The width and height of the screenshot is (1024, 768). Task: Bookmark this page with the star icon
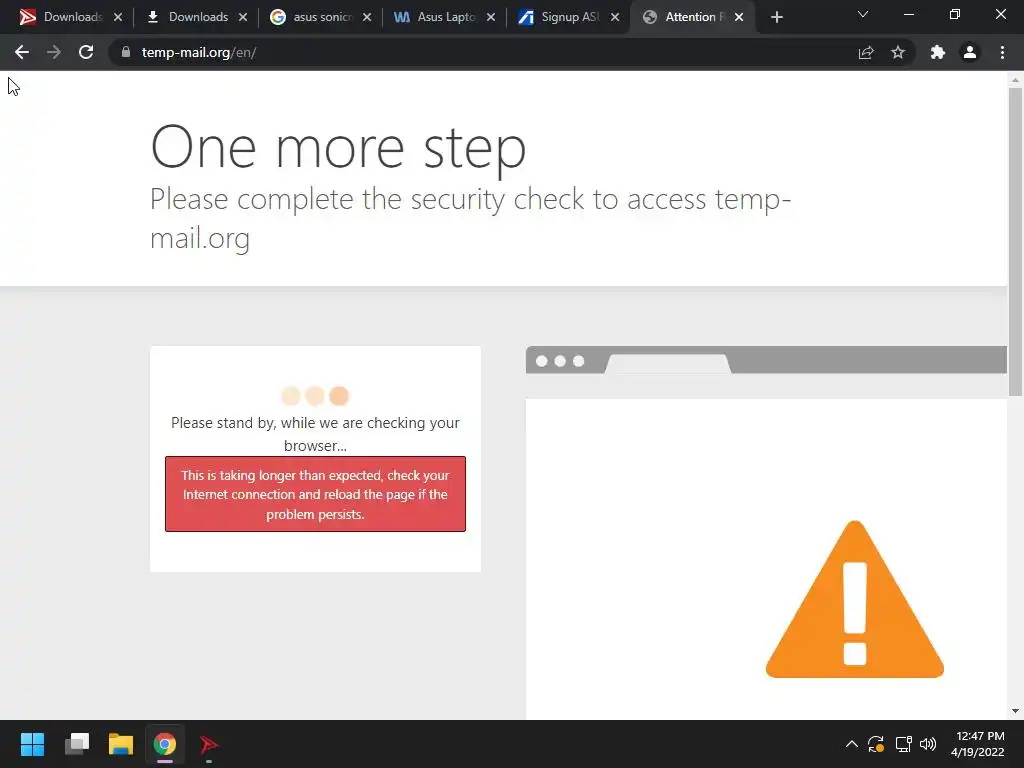click(898, 52)
